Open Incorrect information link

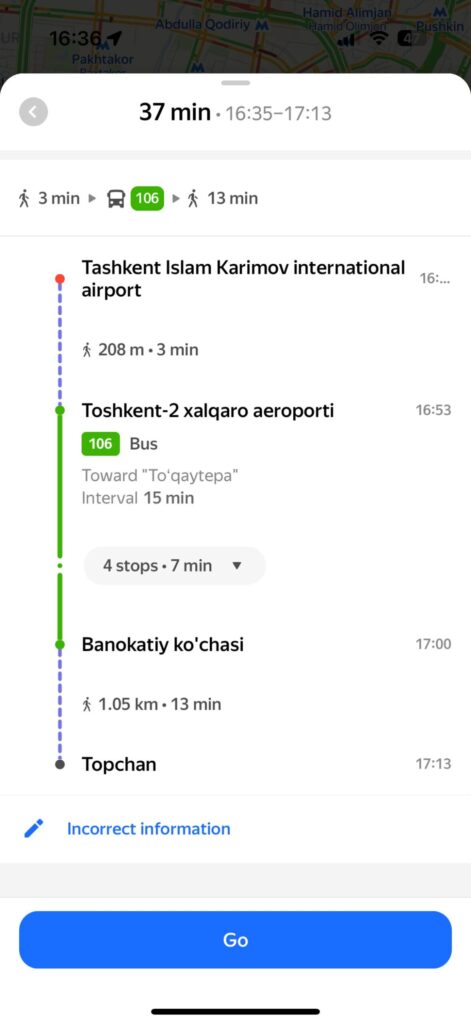pyautogui.click(x=148, y=829)
